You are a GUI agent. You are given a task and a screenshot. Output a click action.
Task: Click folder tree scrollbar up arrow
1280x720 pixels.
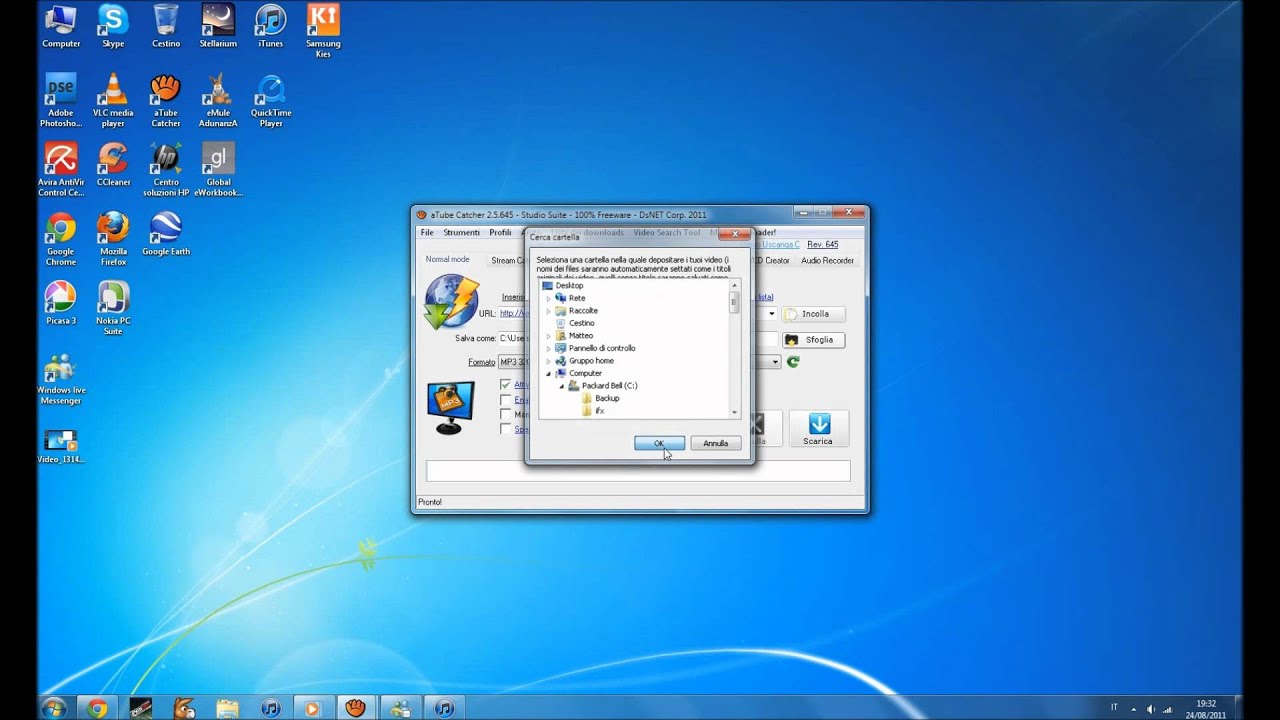click(735, 286)
